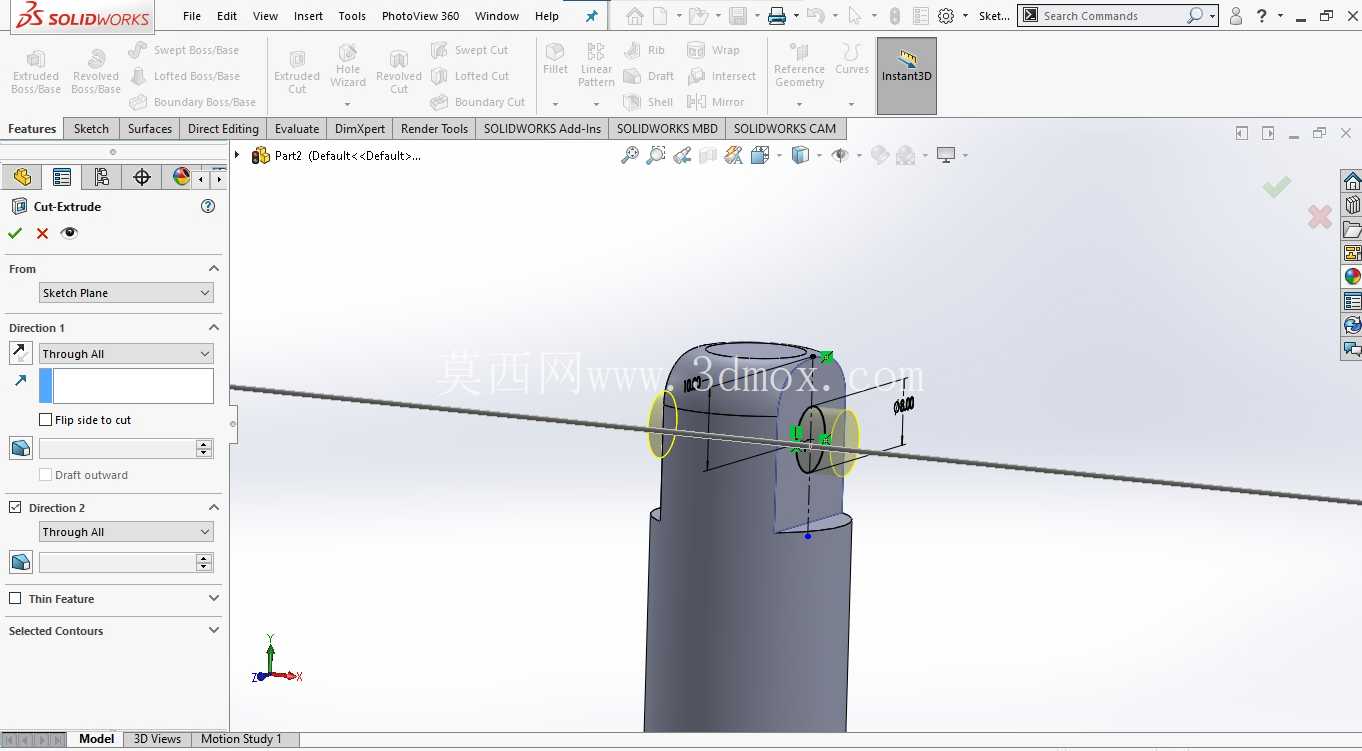
Task: Enable Flip side to cut checkbox
Action: tap(45, 420)
